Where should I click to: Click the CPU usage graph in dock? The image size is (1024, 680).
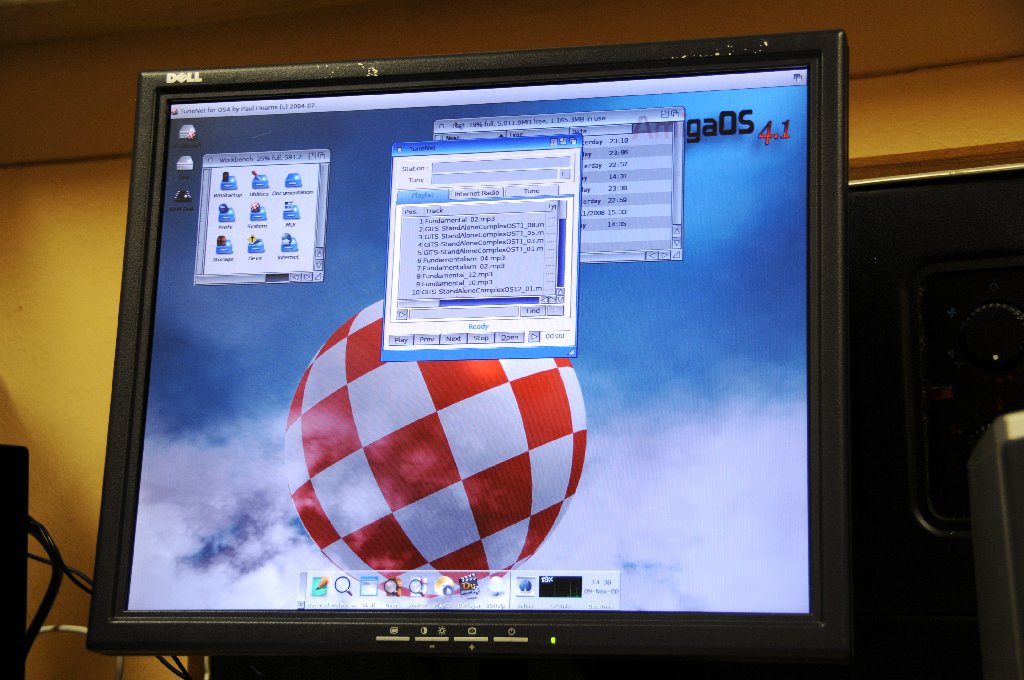(560, 587)
